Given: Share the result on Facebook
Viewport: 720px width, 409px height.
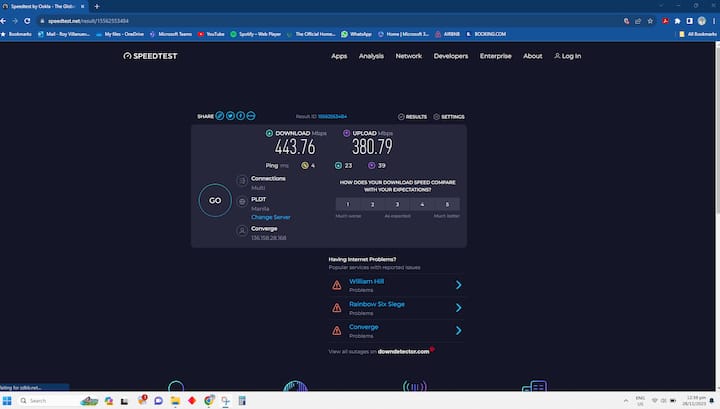Looking at the screenshot, I should tap(240, 116).
